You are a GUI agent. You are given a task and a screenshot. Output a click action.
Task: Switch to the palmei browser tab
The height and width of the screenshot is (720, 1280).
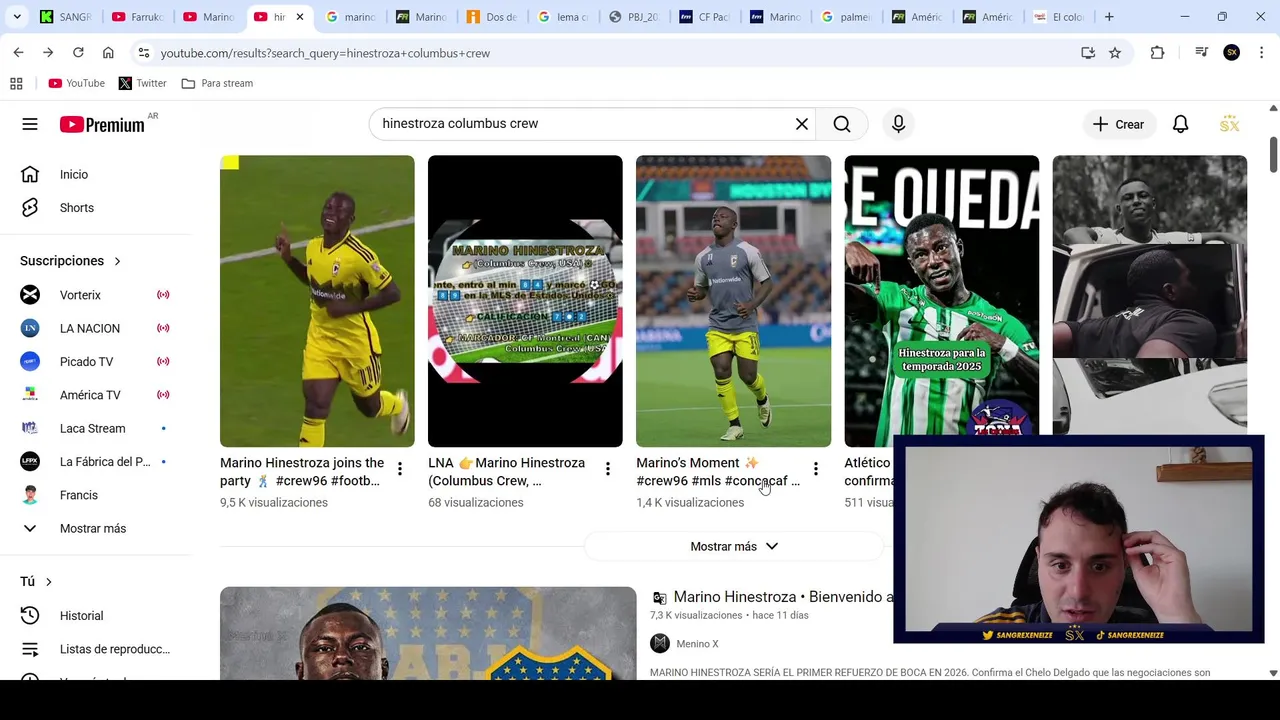point(848,17)
